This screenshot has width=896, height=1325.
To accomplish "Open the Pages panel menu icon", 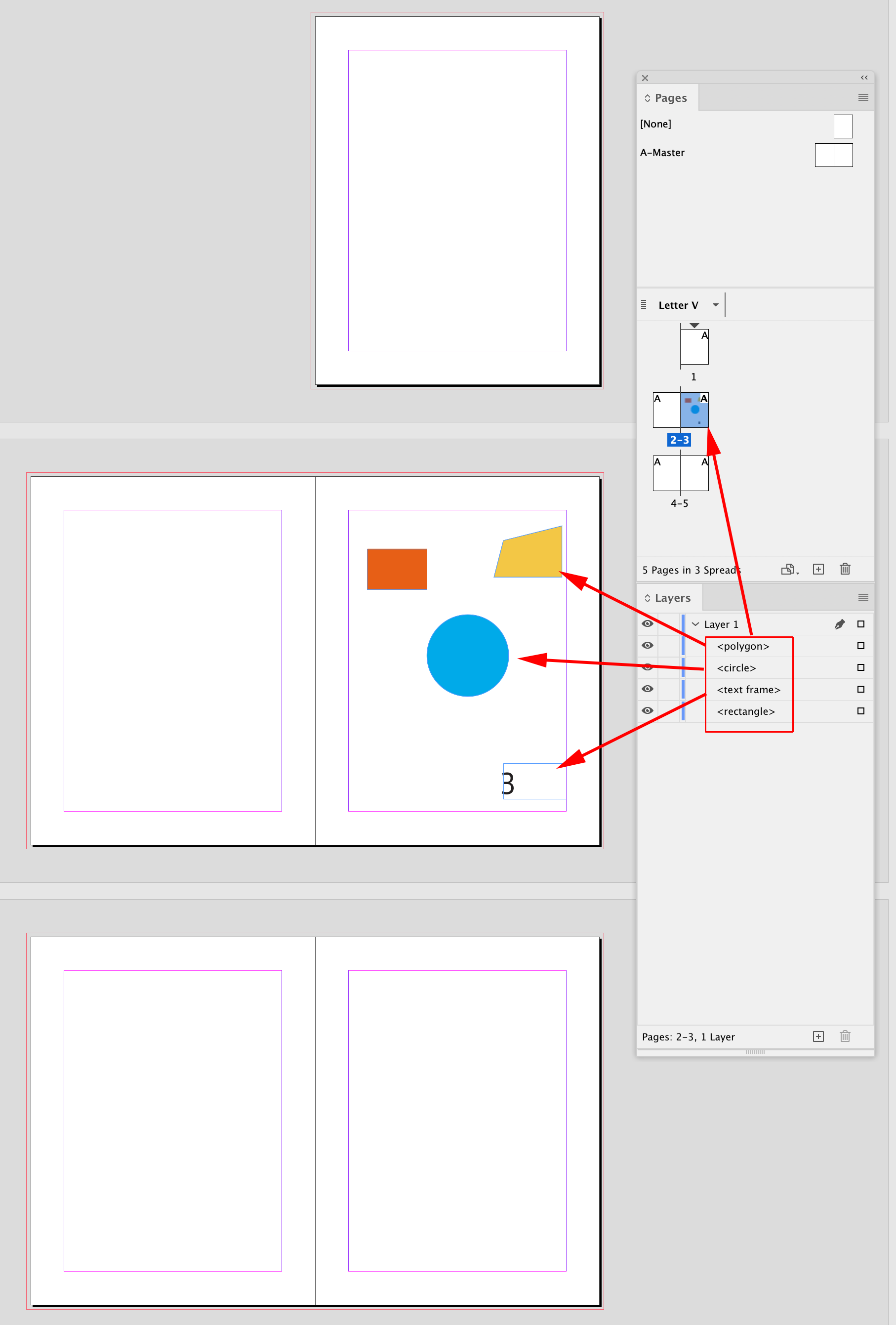I will 862,97.
